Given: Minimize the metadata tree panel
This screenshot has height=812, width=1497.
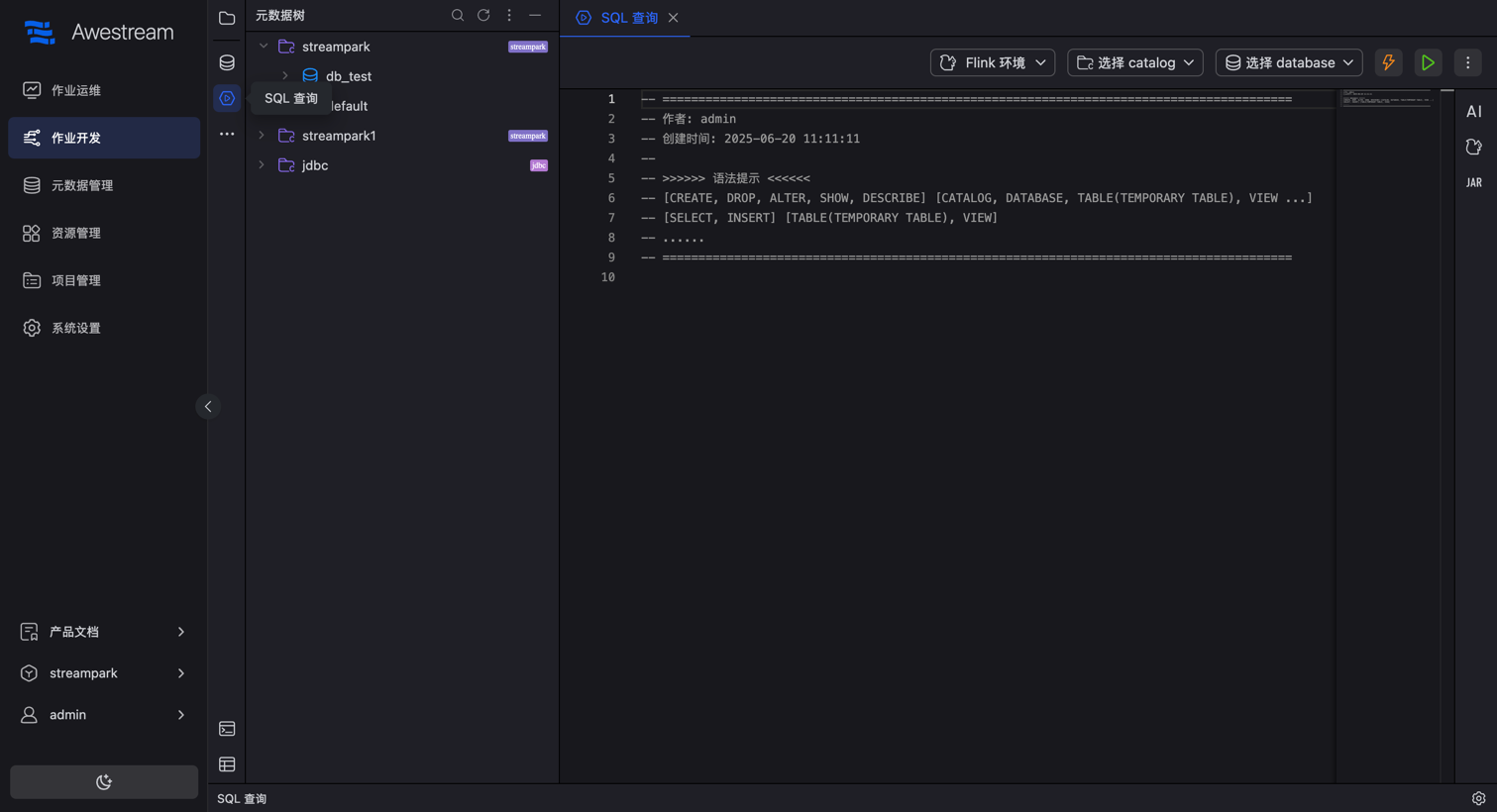Looking at the screenshot, I should click(x=535, y=16).
